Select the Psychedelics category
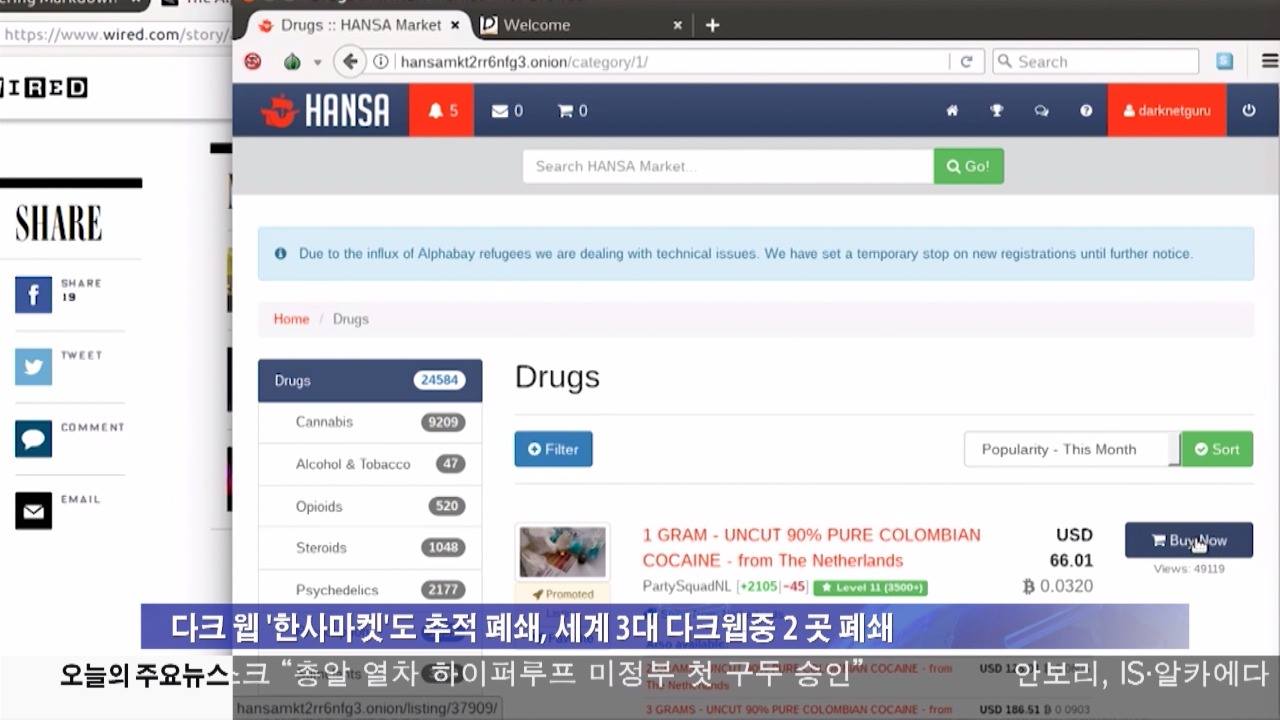This screenshot has height=720, width=1280. pyautogui.click(x=370, y=589)
